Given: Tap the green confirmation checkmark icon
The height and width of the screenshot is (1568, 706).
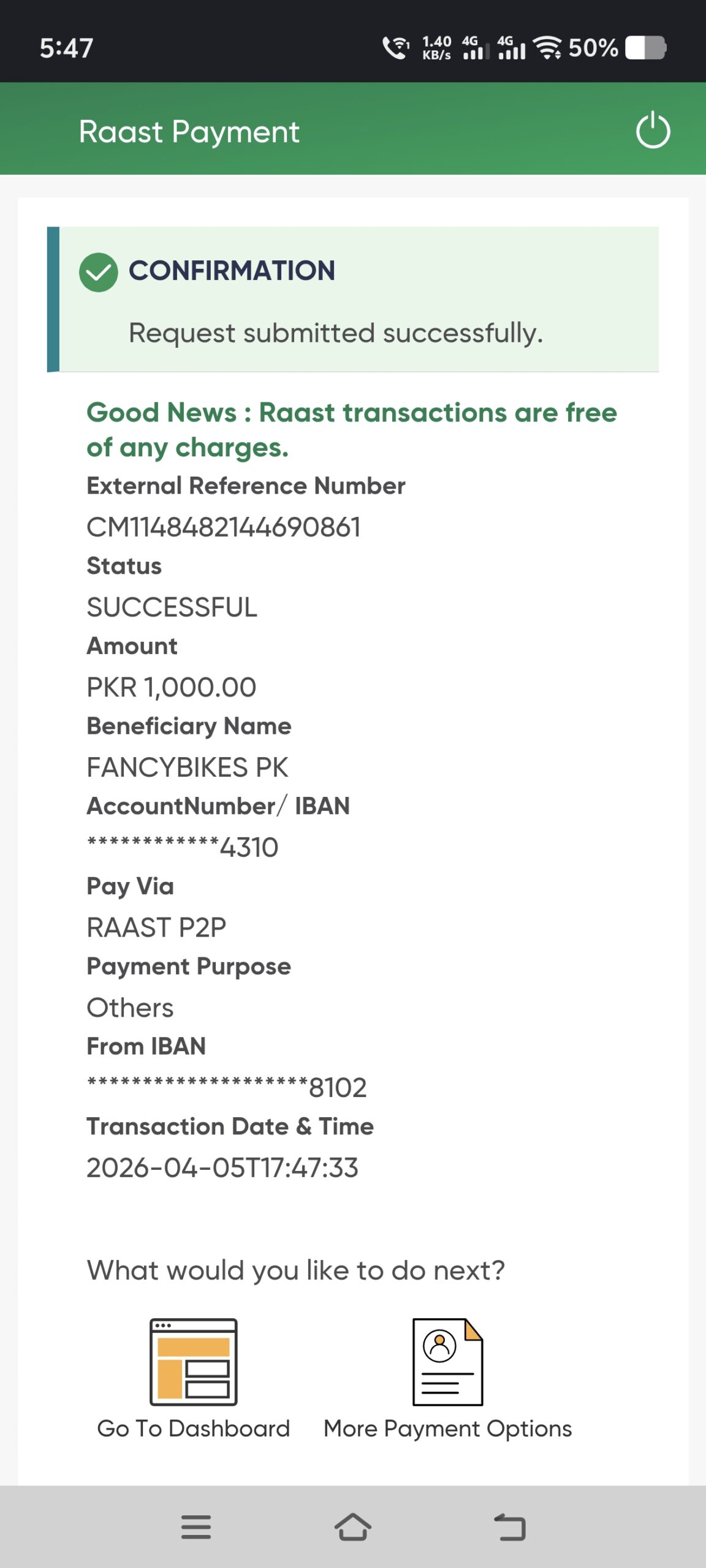Looking at the screenshot, I should (x=98, y=272).
